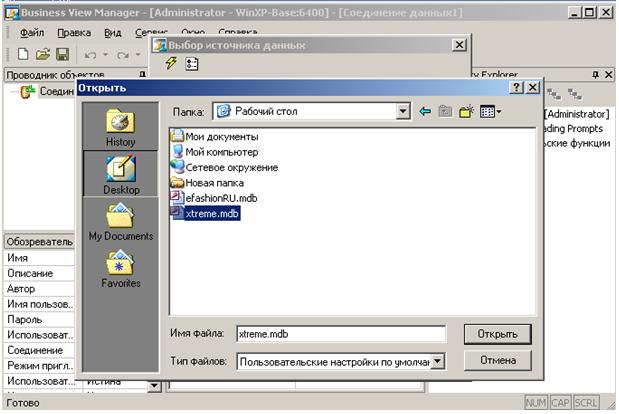
Task: Select the Мой компьютер item
Action: (x=215, y=152)
